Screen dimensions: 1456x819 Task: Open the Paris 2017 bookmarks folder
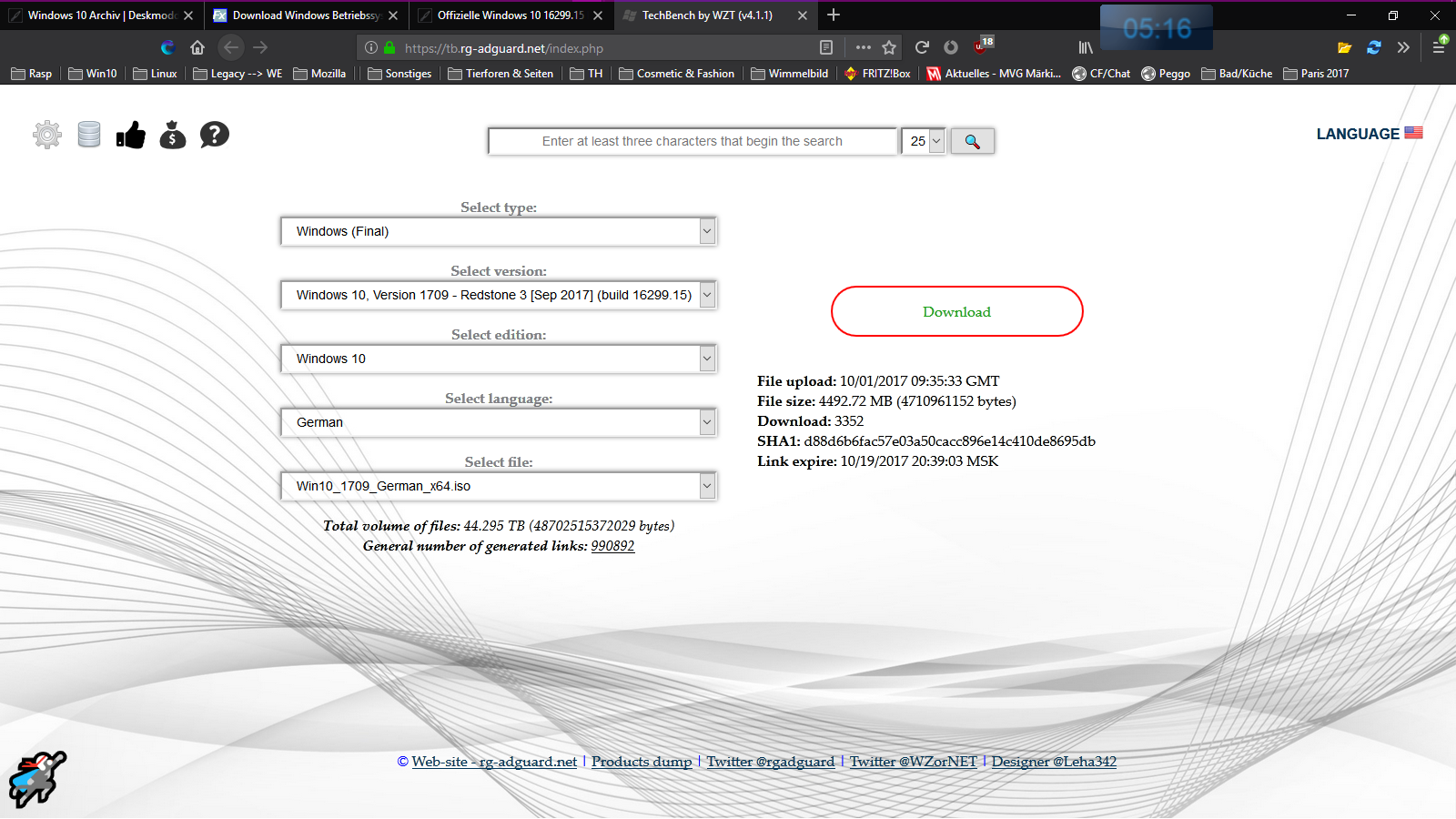click(1316, 74)
